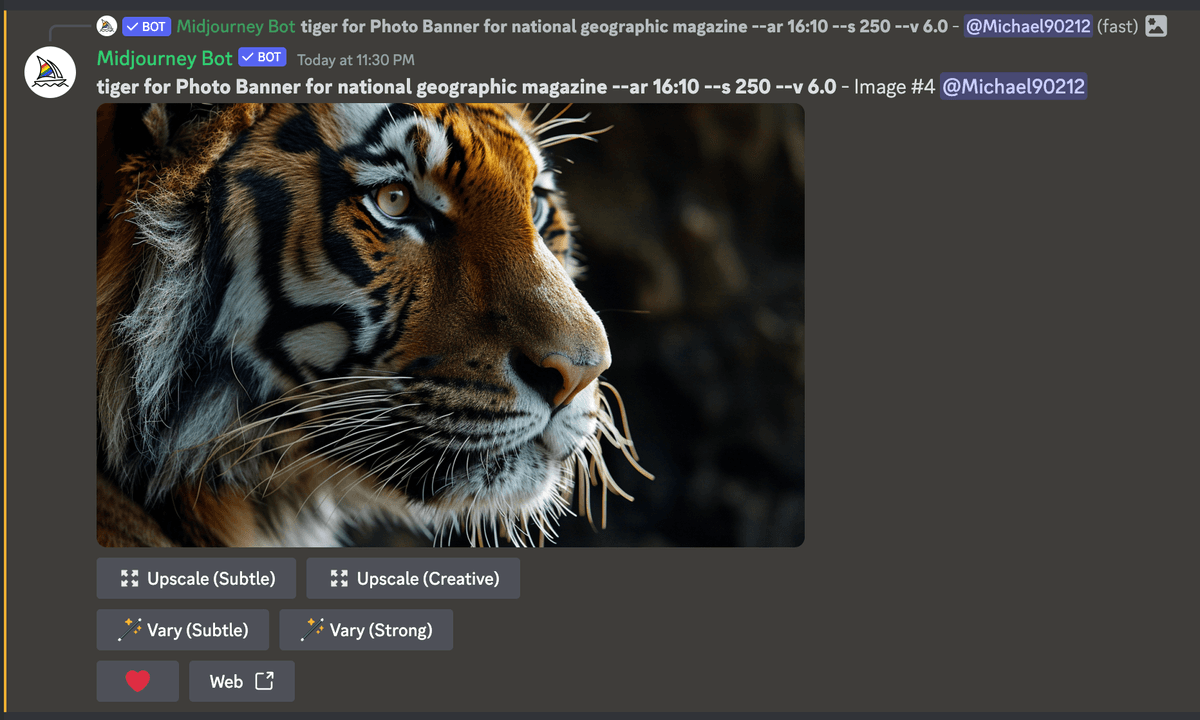
Task: Click the expand-arrows icon on Upscale (Creative)
Action: click(339, 578)
